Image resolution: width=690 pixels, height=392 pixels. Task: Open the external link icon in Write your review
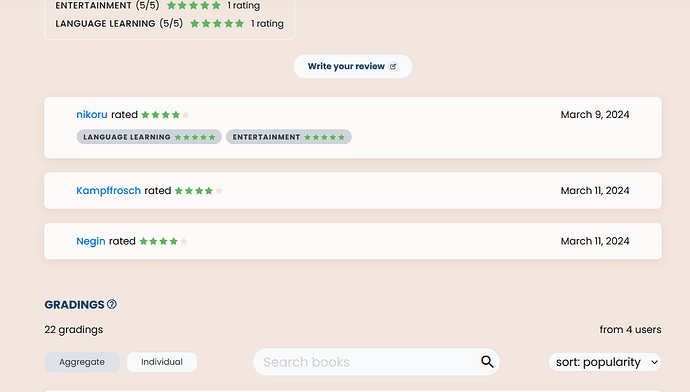click(393, 66)
